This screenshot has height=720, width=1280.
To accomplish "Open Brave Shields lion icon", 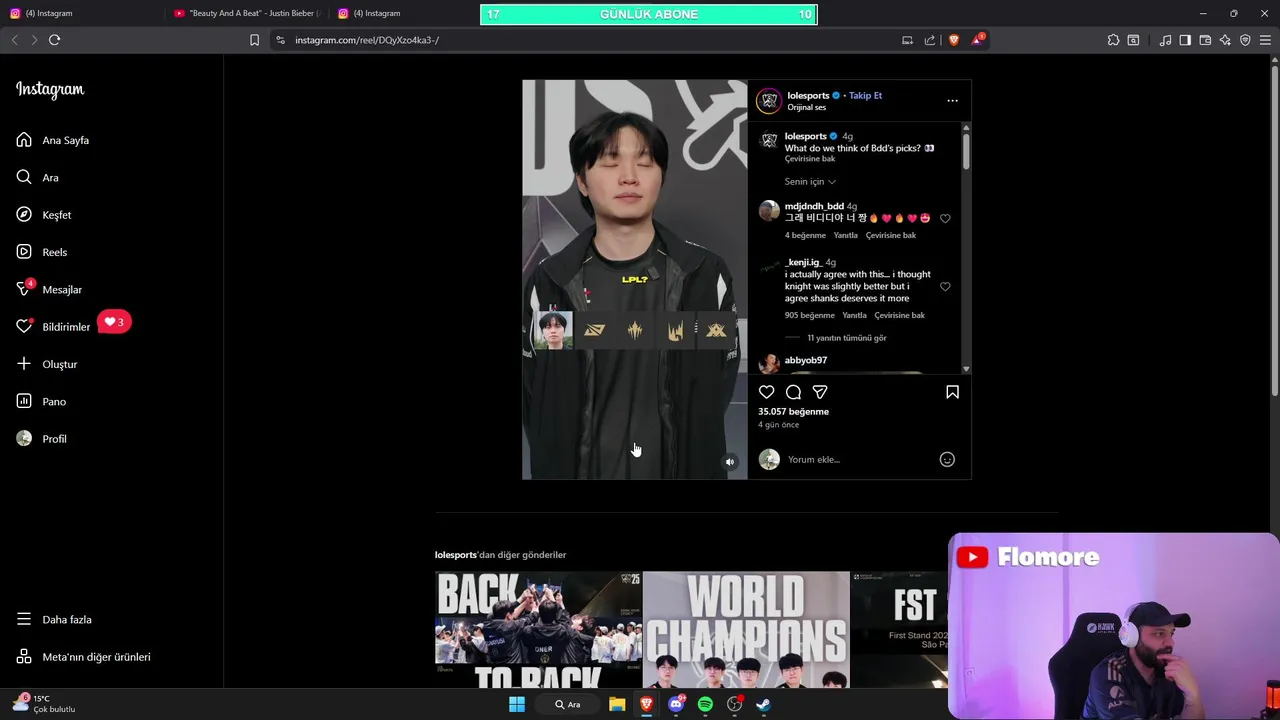I will pos(953,40).
